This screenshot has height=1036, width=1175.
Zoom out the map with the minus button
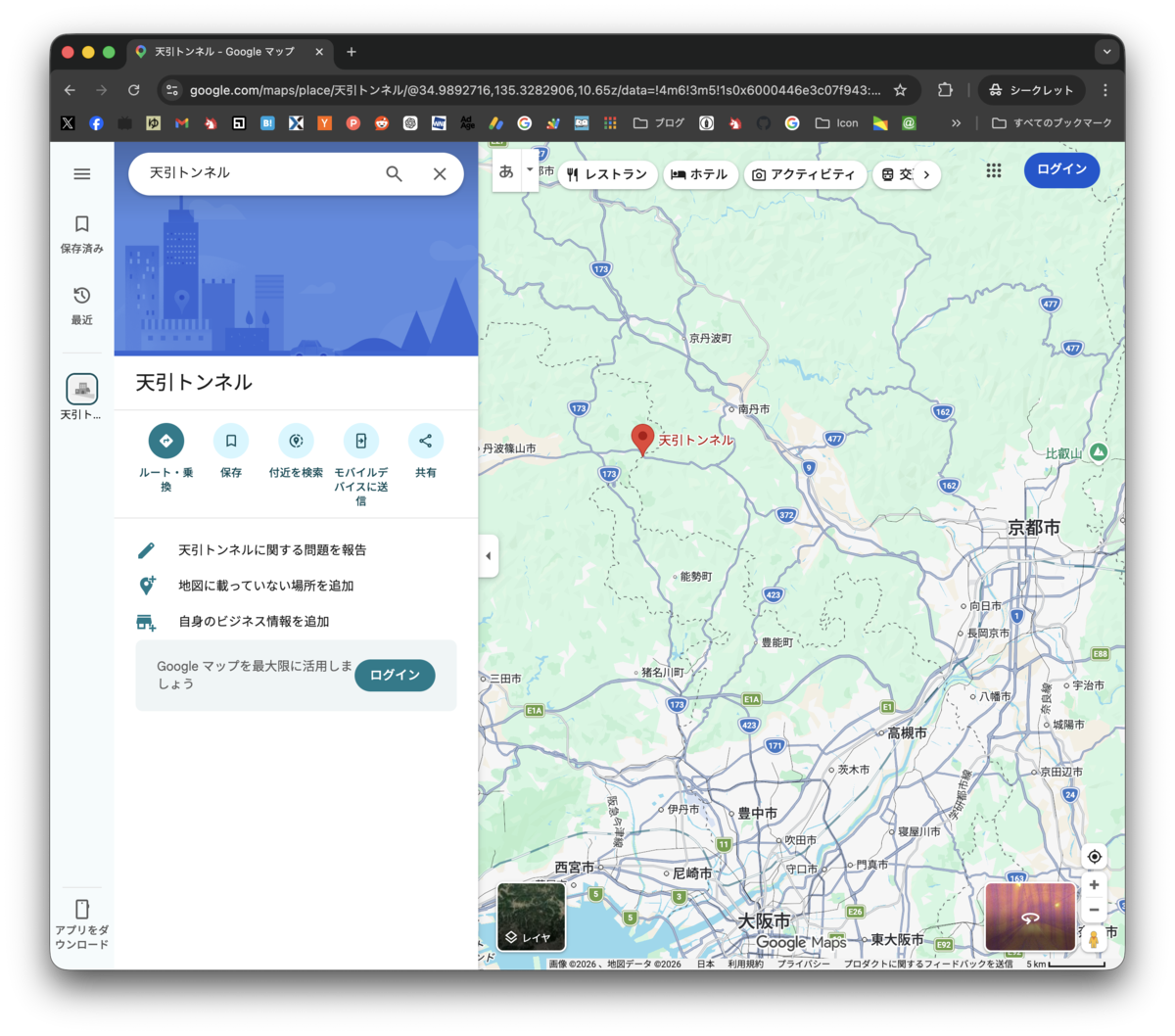(1094, 910)
